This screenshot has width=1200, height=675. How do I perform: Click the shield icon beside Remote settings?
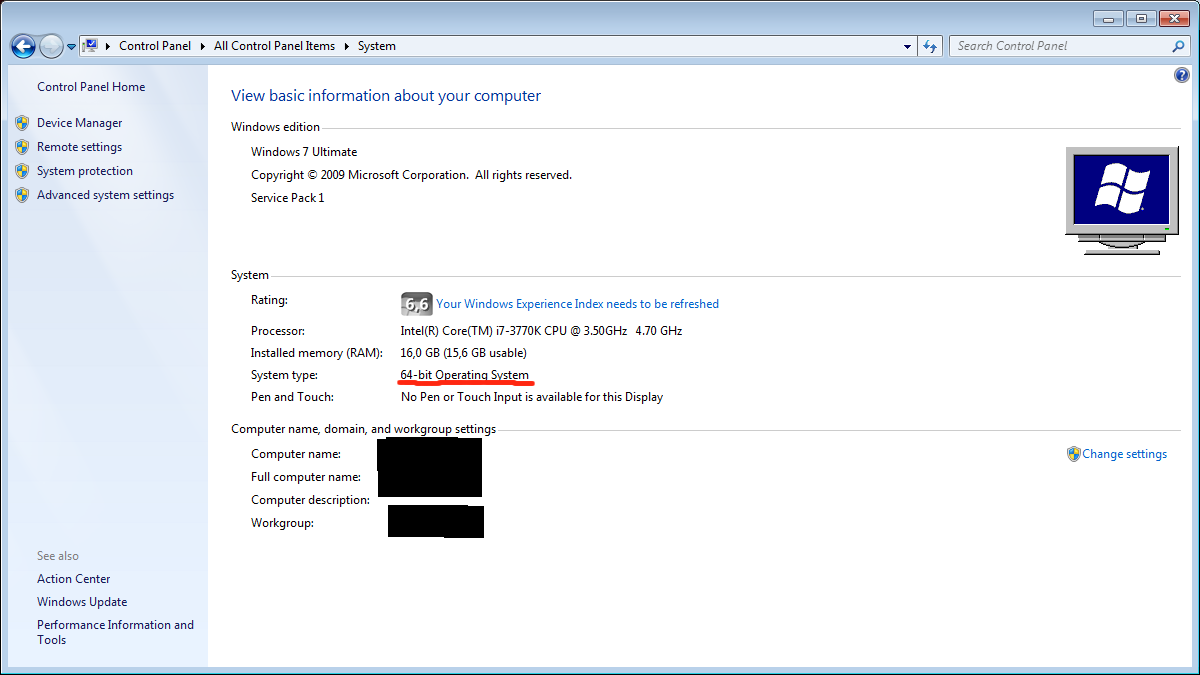[22, 147]
